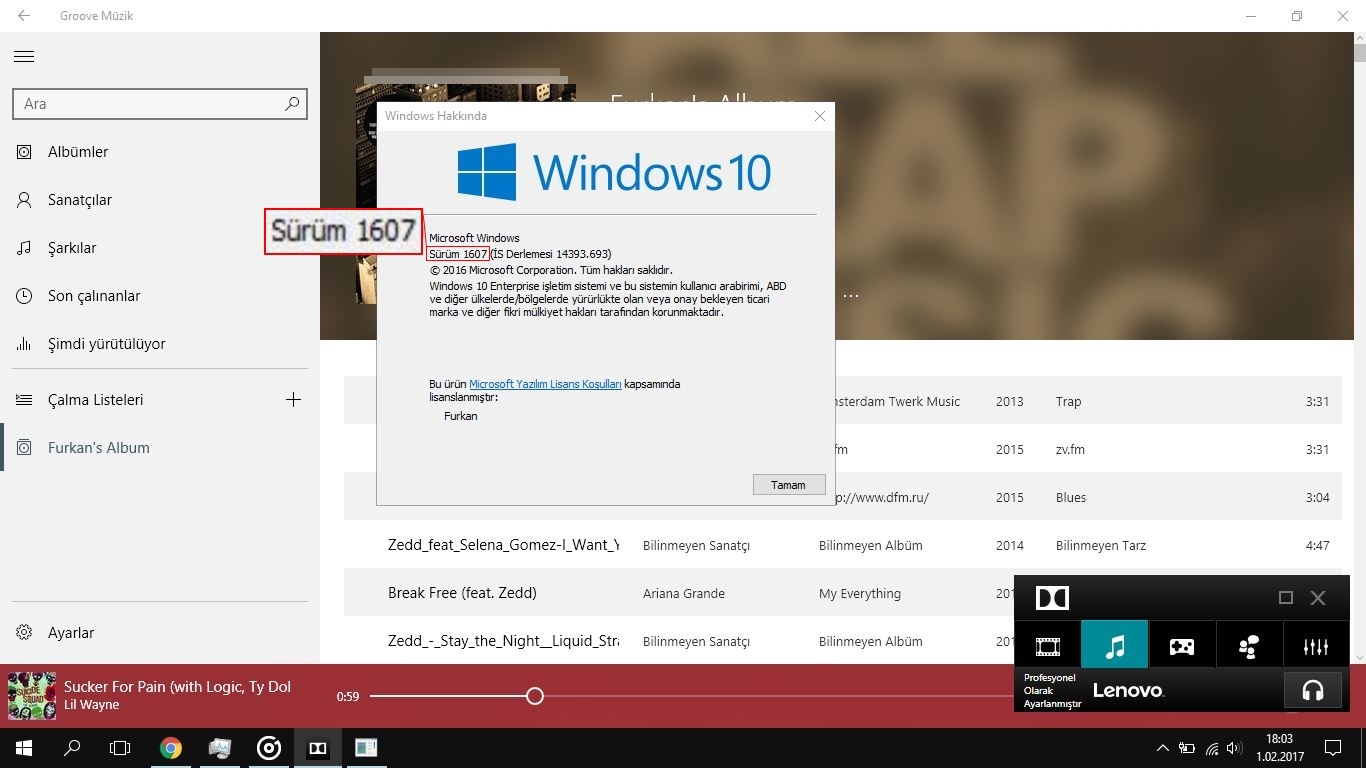Select song Break Free (feat. Zedd)
1366x768 pixels.
click(462, 593)
